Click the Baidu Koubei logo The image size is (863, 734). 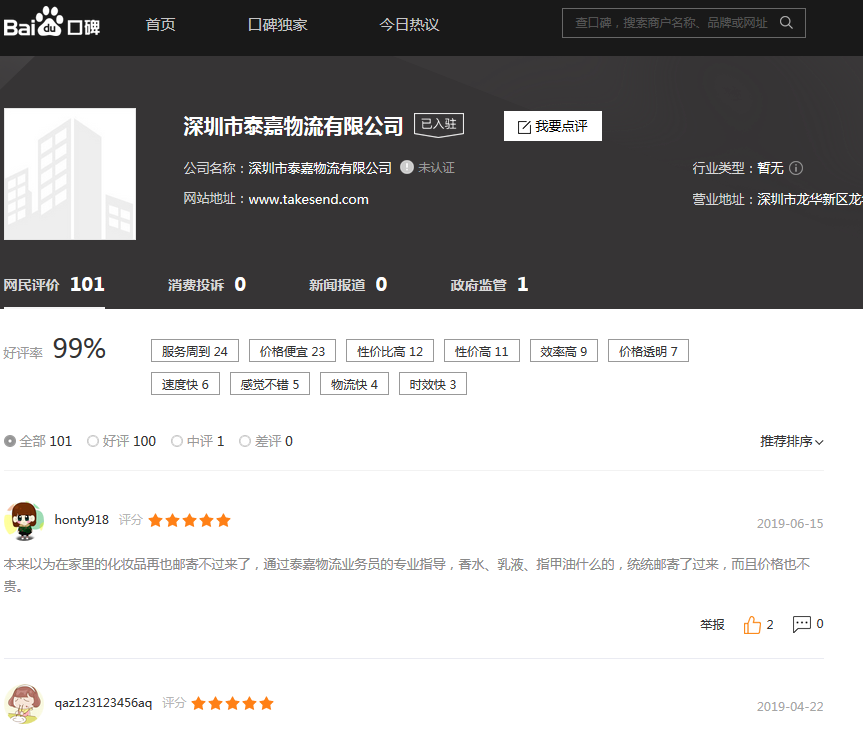[x=52, y=22]
